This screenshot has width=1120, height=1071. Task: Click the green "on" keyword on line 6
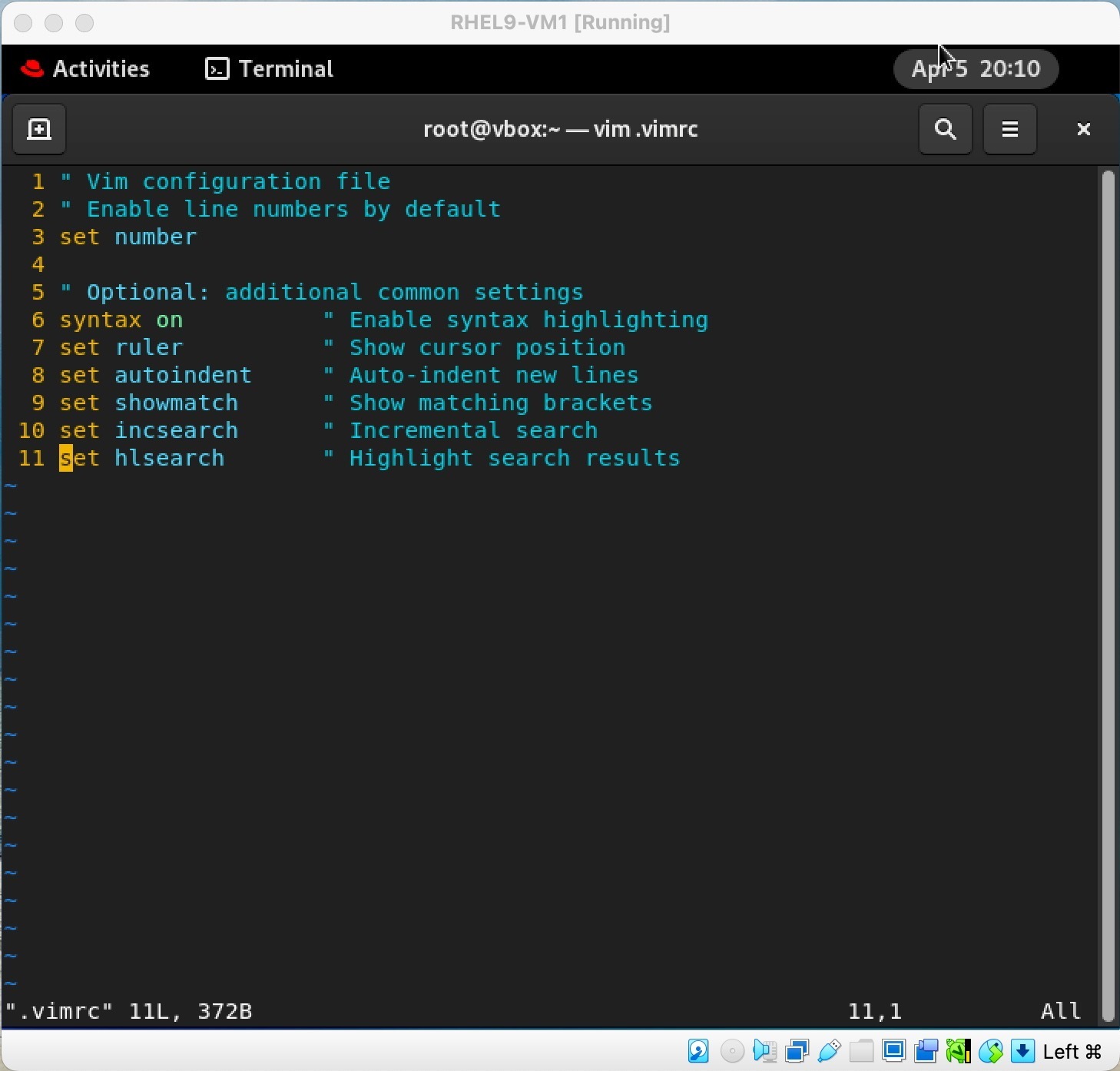tap(170, 320)
